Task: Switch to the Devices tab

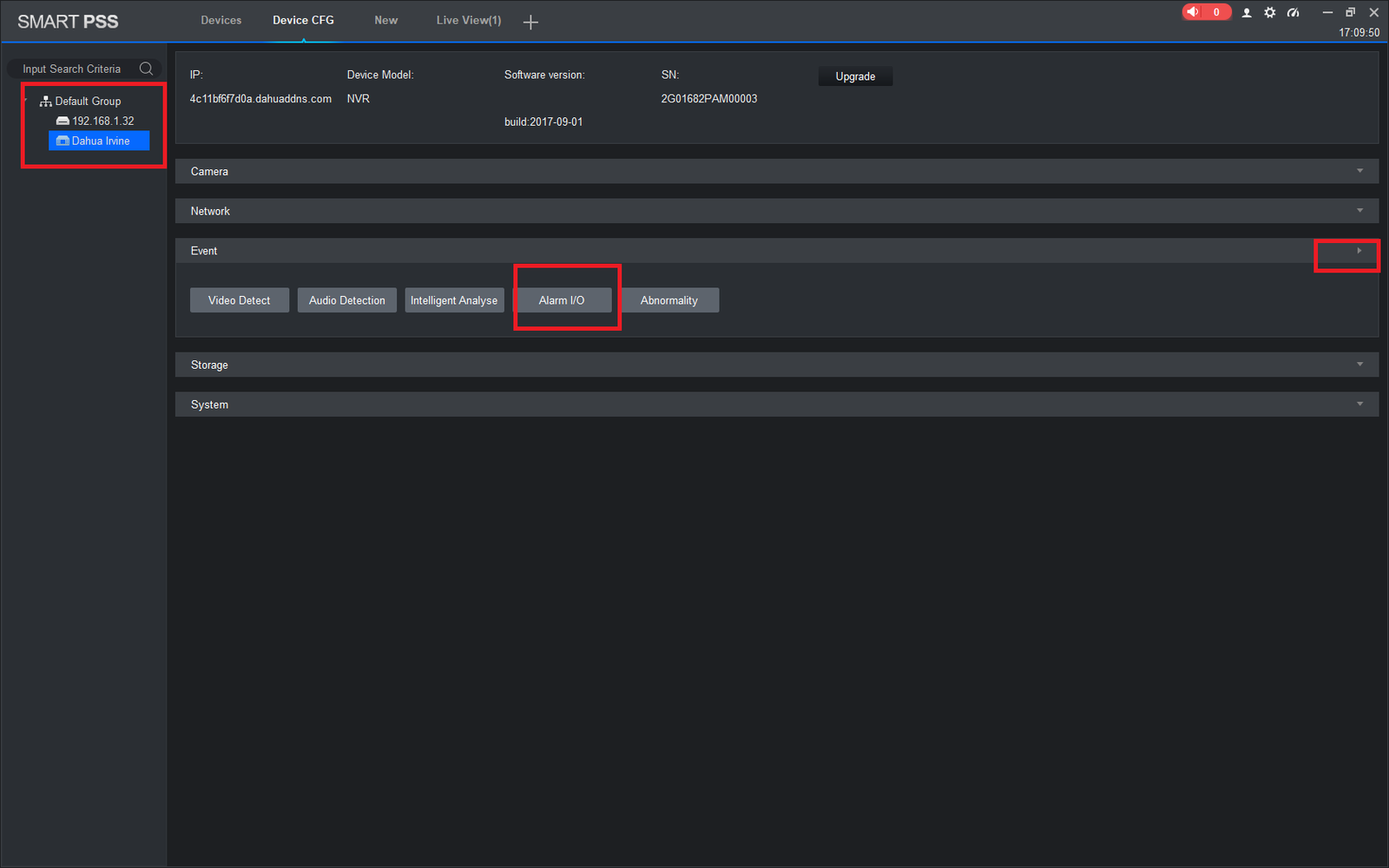Action: [221, 20]
